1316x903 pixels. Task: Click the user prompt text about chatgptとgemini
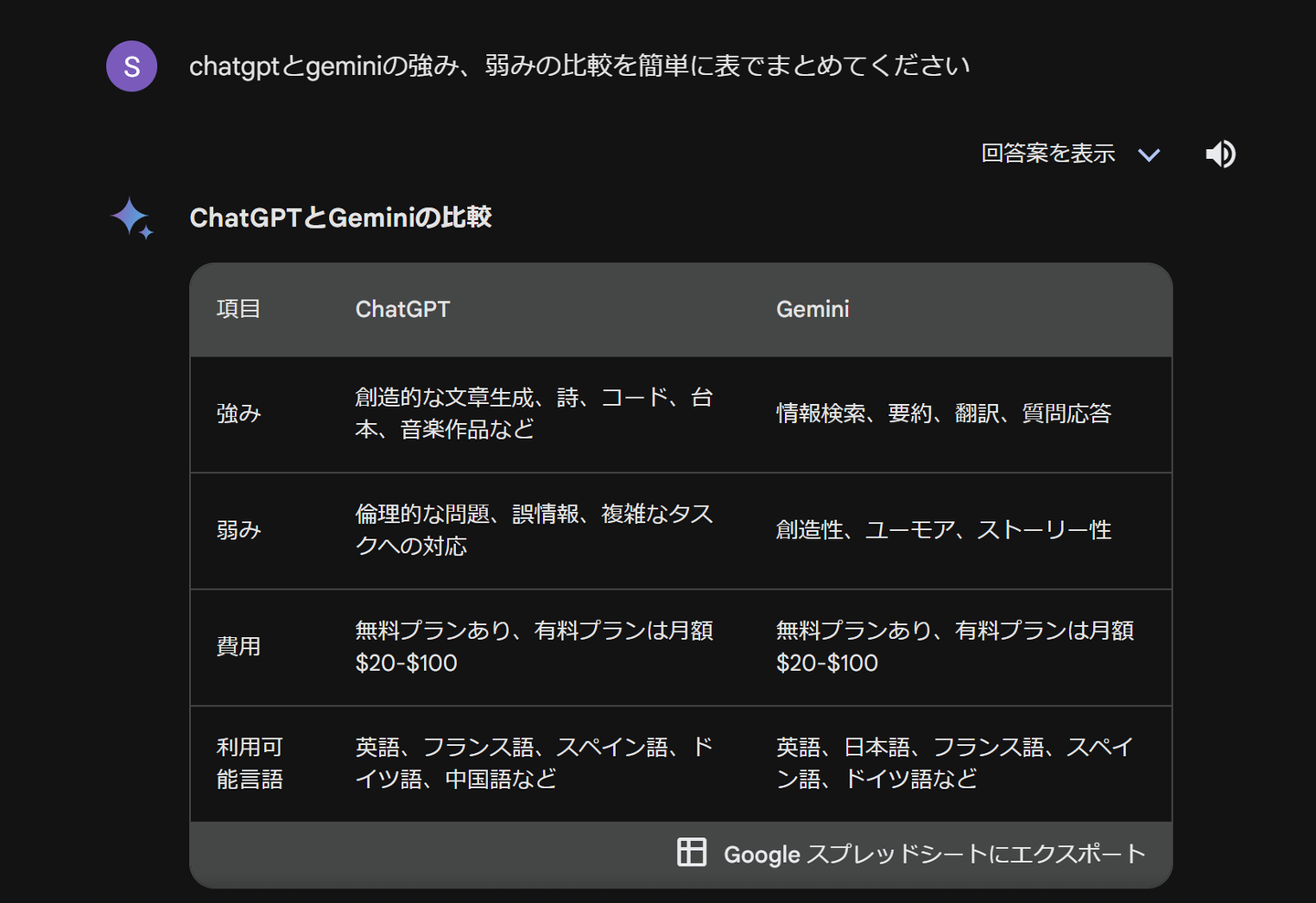tap(579, 66)
